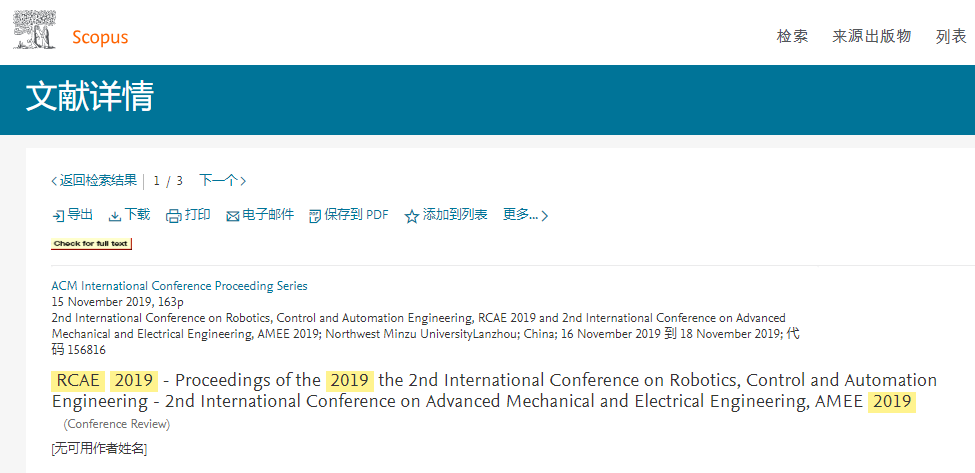Click the 下载 download icon
Image resolution: width=975 pixels, height=473 pixels.
pyautogui.click(x=115, y=216)
